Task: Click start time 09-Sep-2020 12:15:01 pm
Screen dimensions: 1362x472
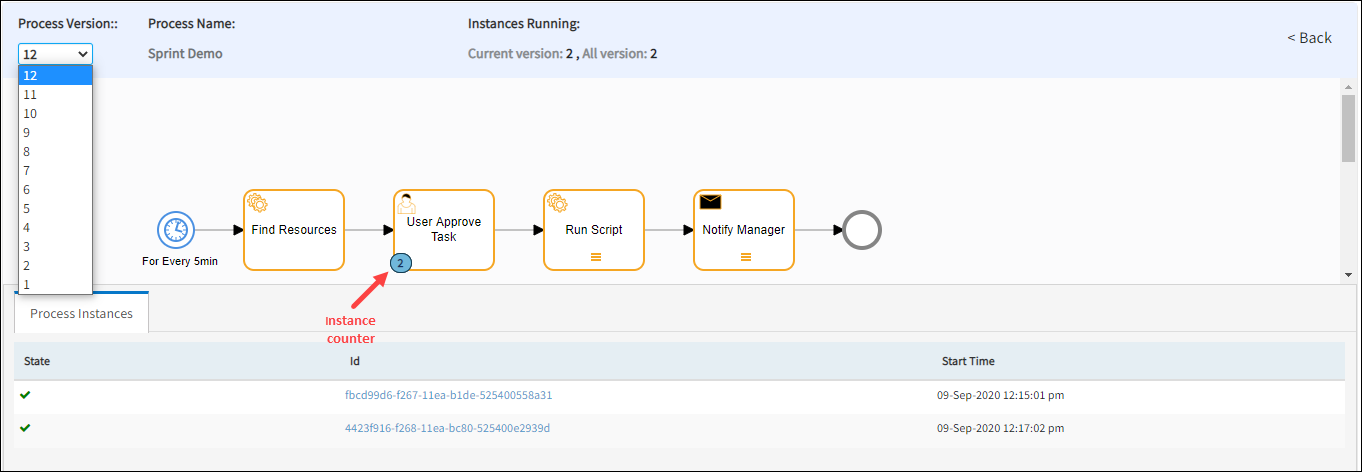Action: pos(1000,395)
